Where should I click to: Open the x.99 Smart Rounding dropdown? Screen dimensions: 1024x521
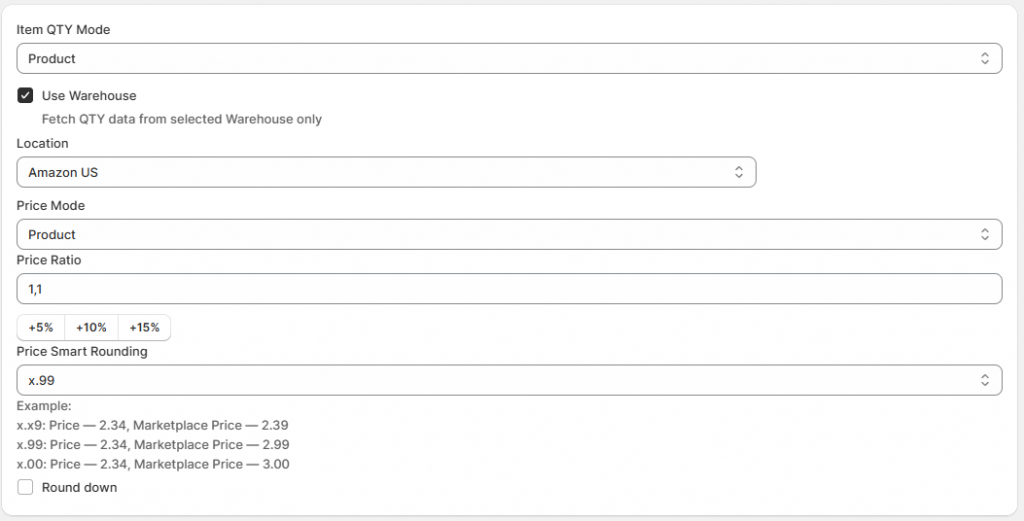coord(500,380)
